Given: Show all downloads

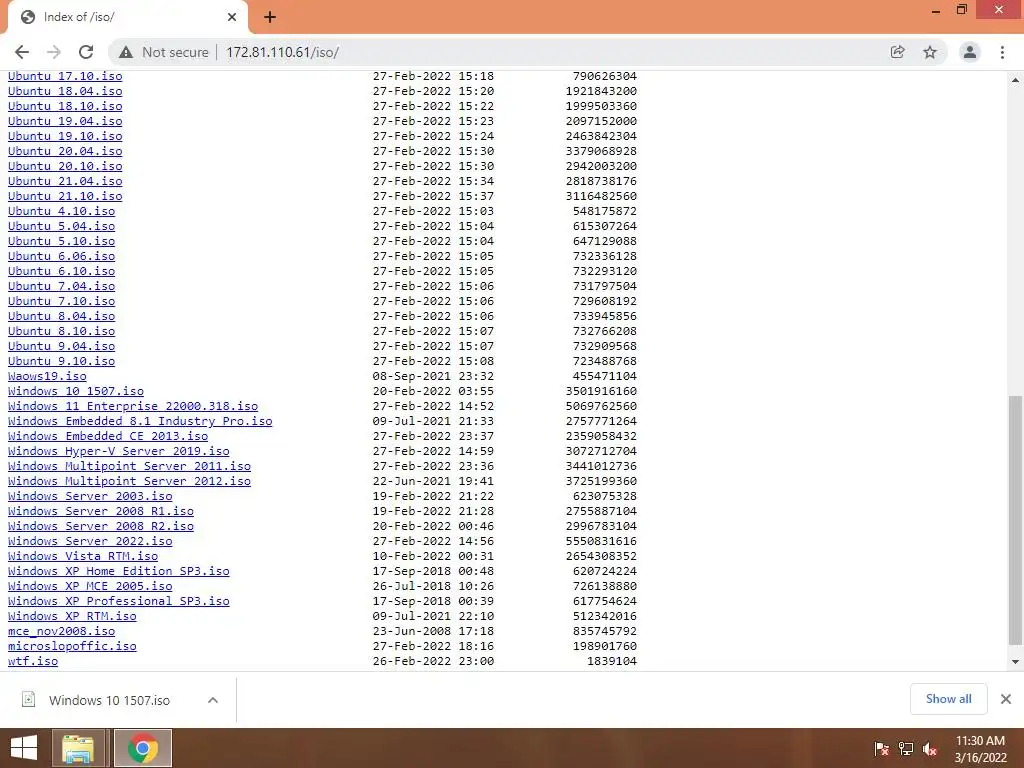Looking at the screenshot, I should coord(948,699).
